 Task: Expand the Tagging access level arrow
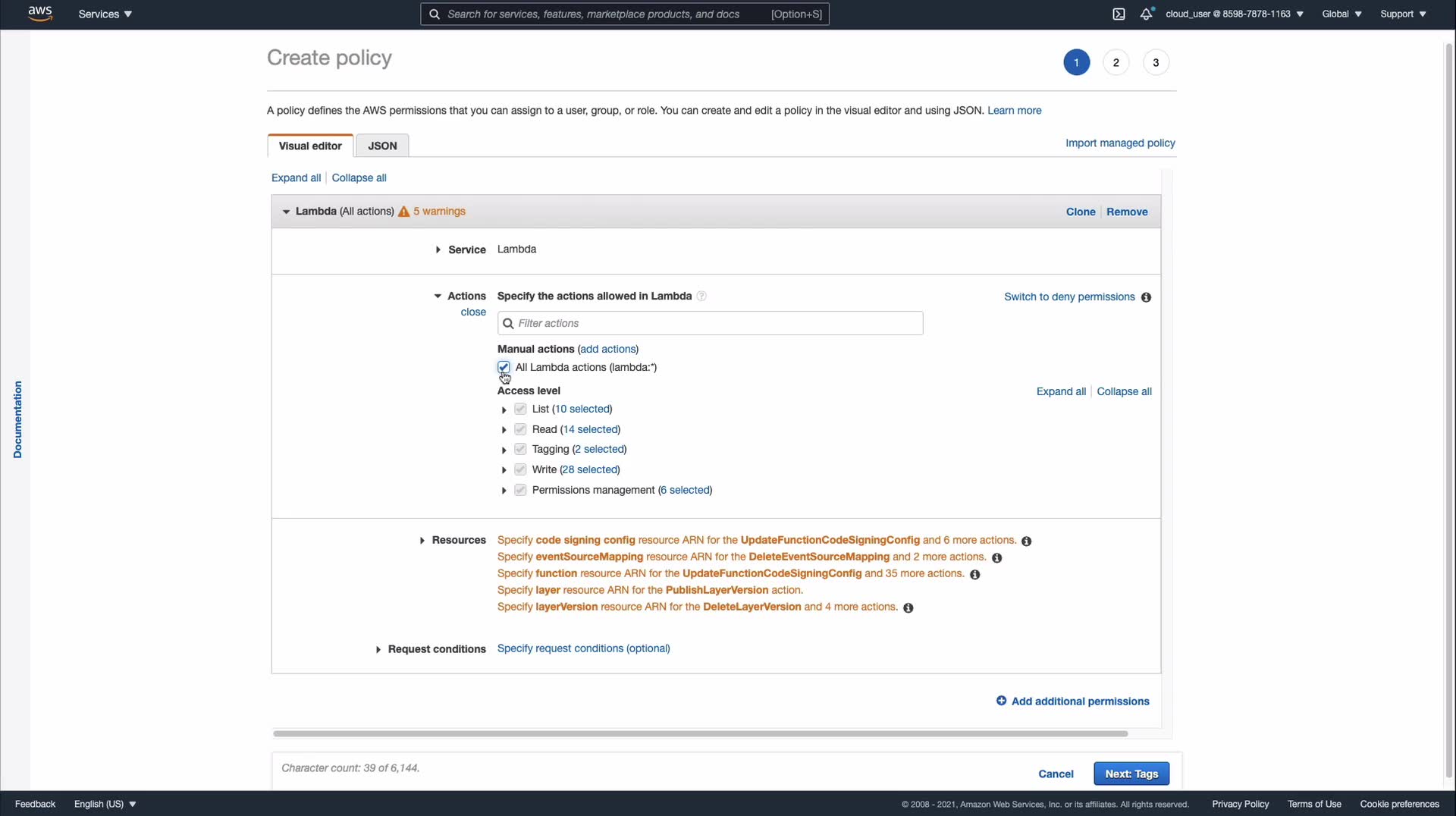coord(504,450)
